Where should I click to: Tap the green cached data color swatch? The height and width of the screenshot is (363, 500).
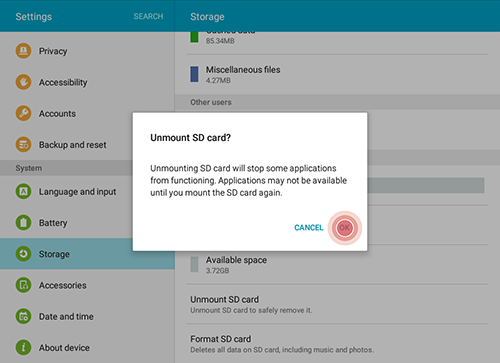pos(194,37)
